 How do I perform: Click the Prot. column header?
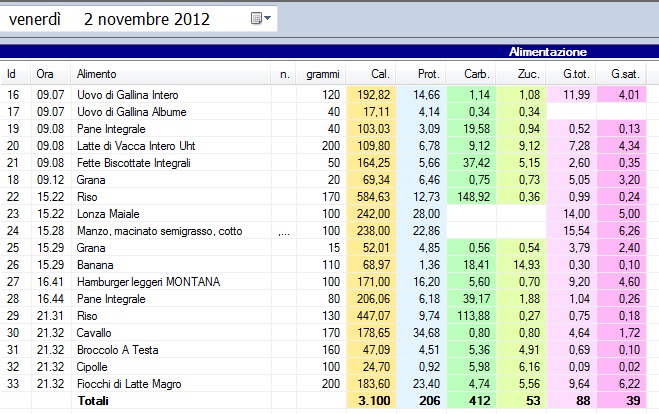pyautogui.click(x=427, y=74)
